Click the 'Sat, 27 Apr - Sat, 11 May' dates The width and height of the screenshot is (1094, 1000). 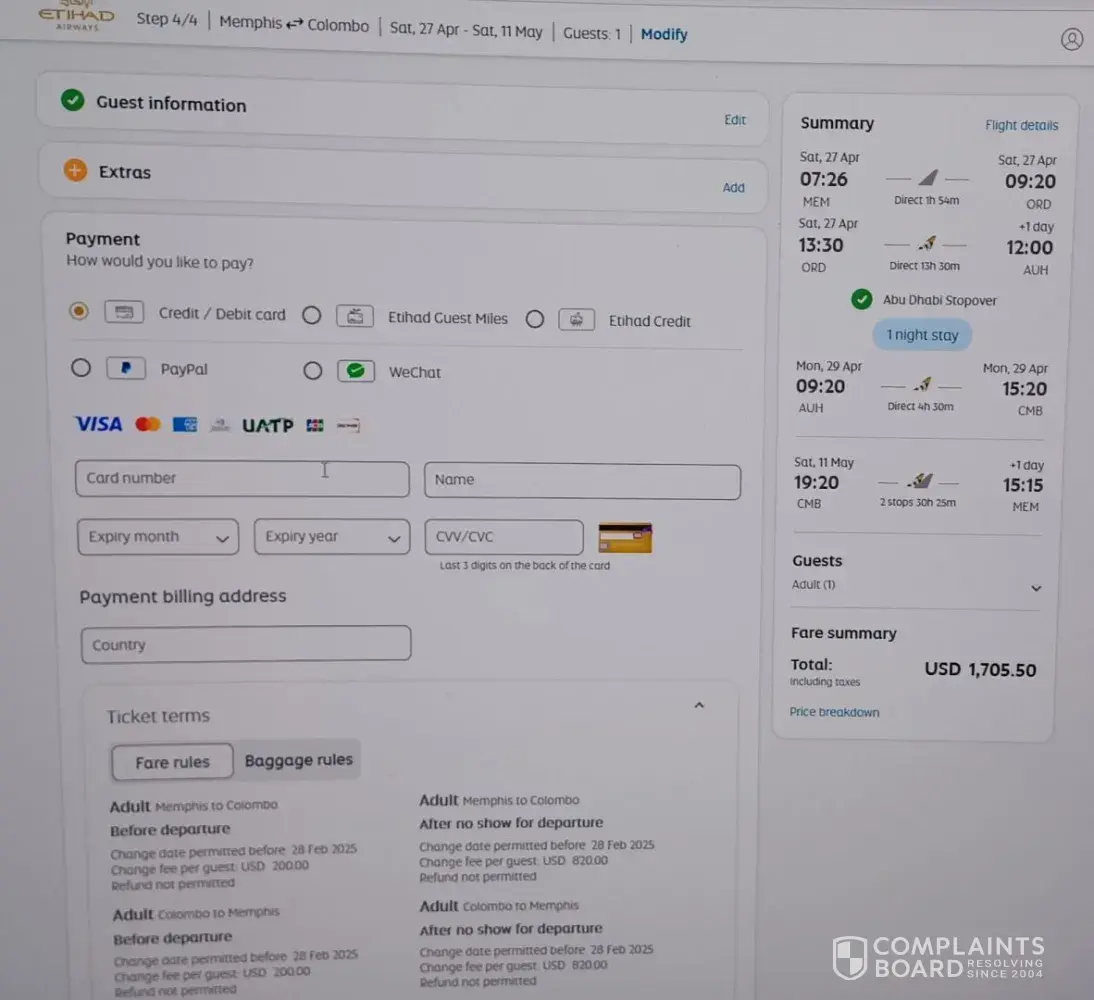pyautogui.click(x=466, y=30)
